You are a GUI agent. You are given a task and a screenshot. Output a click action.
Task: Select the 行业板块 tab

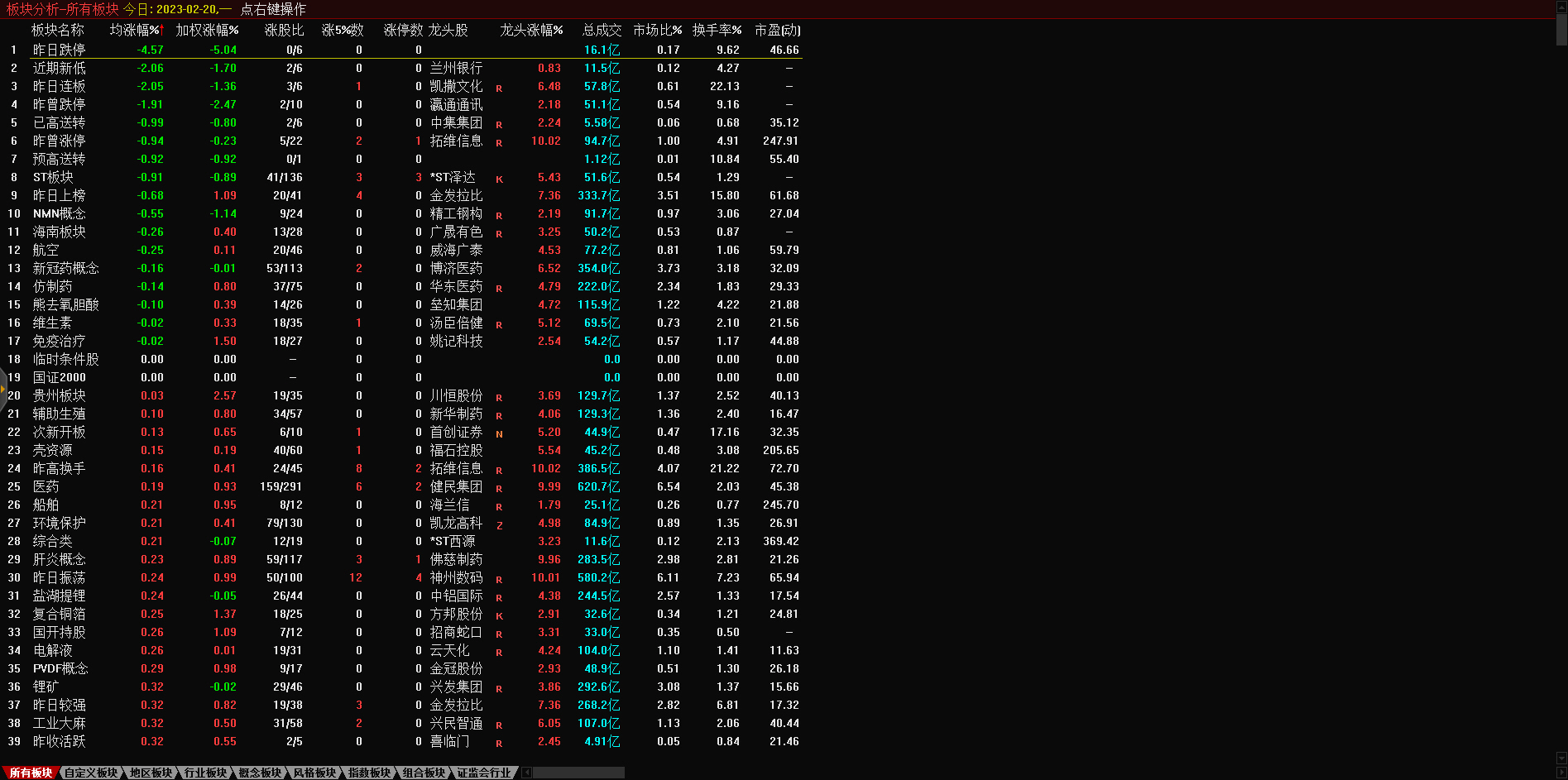pos(205,773)
